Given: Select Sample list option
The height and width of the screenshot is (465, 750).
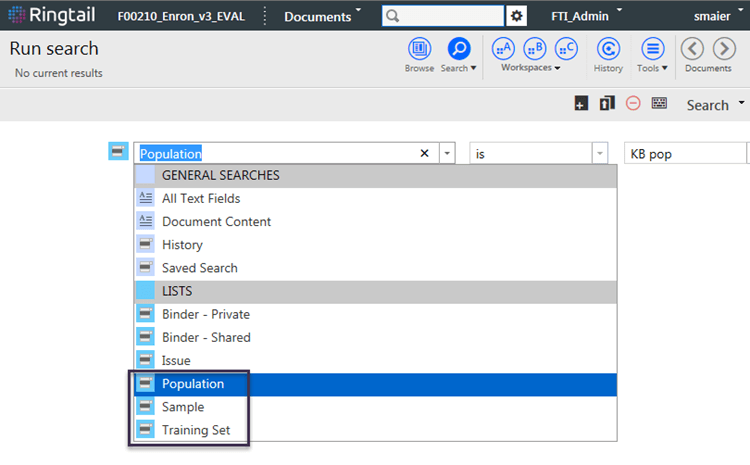Looking at the screenshot, I should tap(375, 407).
